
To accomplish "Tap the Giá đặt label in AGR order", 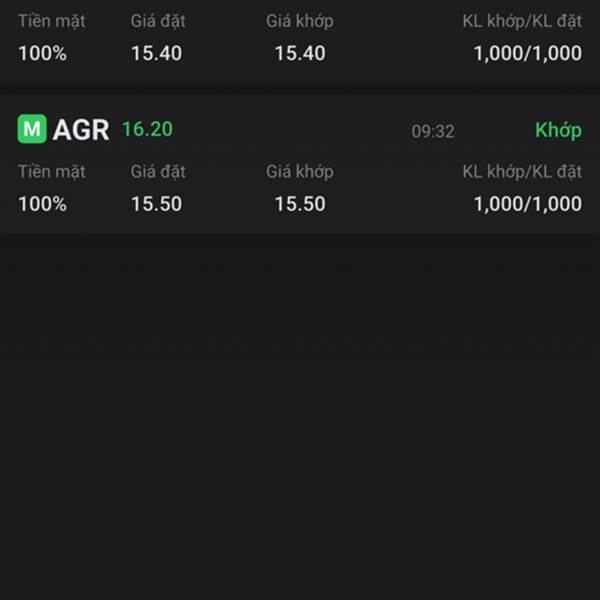I will point(158,172).
